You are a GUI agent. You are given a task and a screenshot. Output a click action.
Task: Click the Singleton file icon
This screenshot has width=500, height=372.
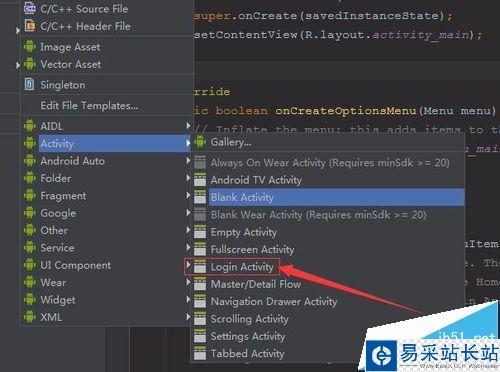tap(29, 84)
